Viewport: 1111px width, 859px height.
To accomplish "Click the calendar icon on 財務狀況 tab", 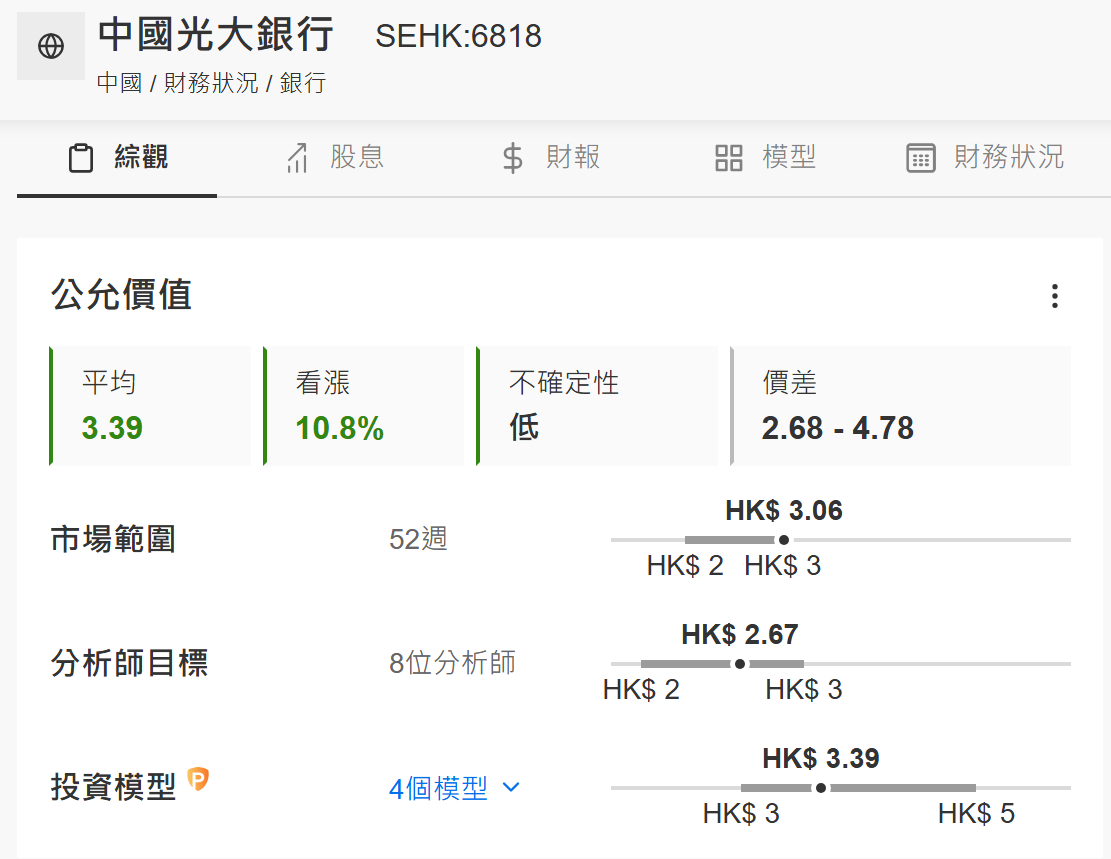I will (920, 158).
